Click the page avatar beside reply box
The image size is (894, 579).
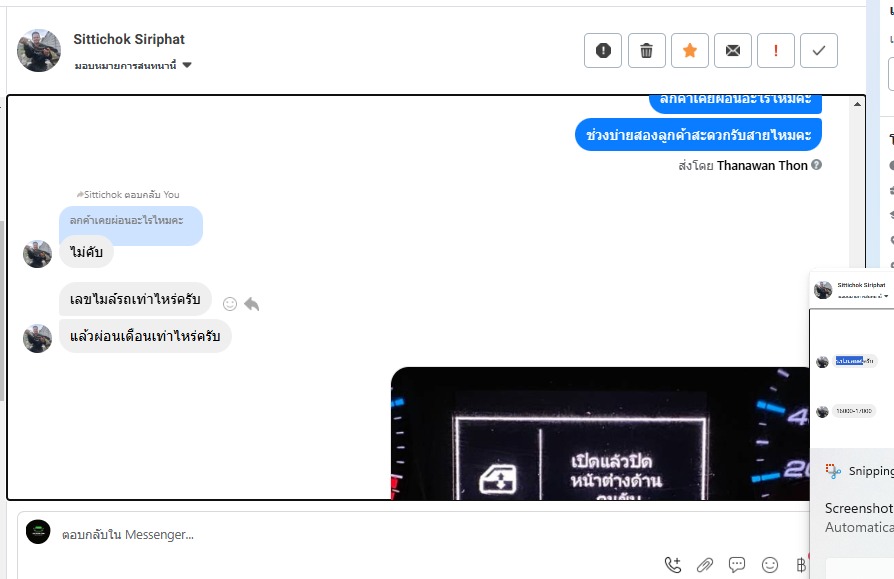(x=38, y=532)
